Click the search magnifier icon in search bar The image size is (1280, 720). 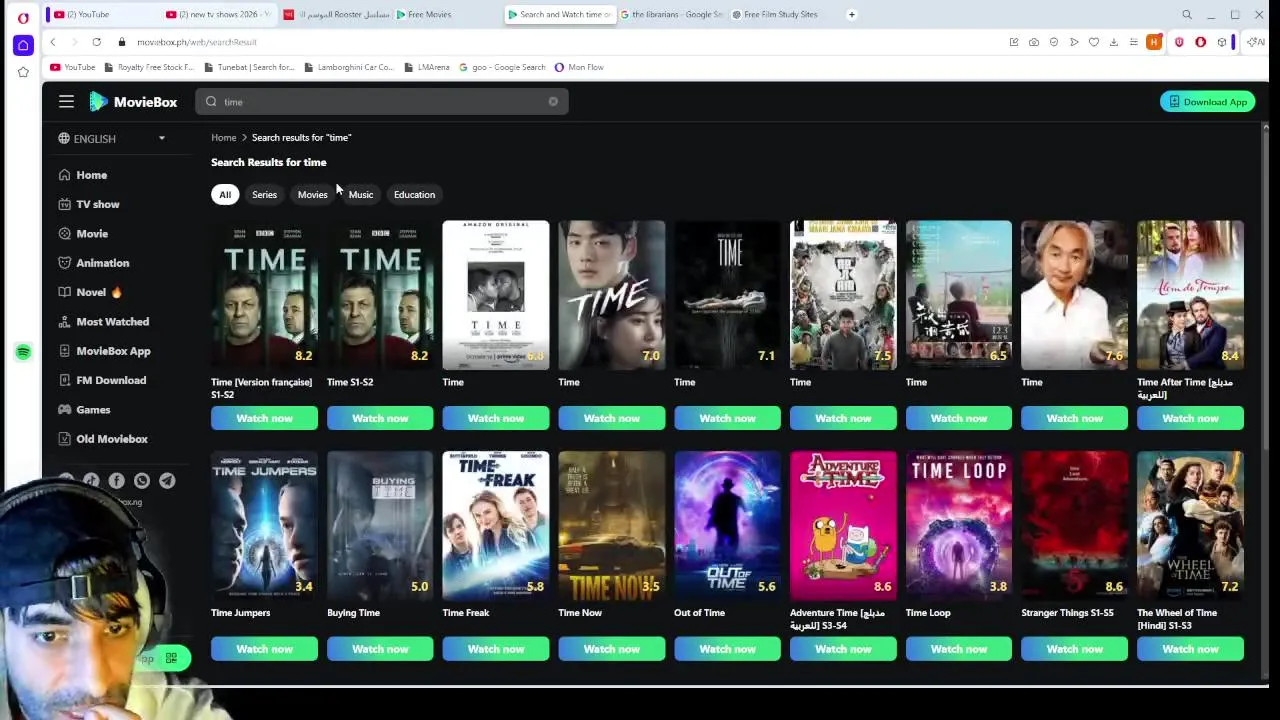[211, 101]
